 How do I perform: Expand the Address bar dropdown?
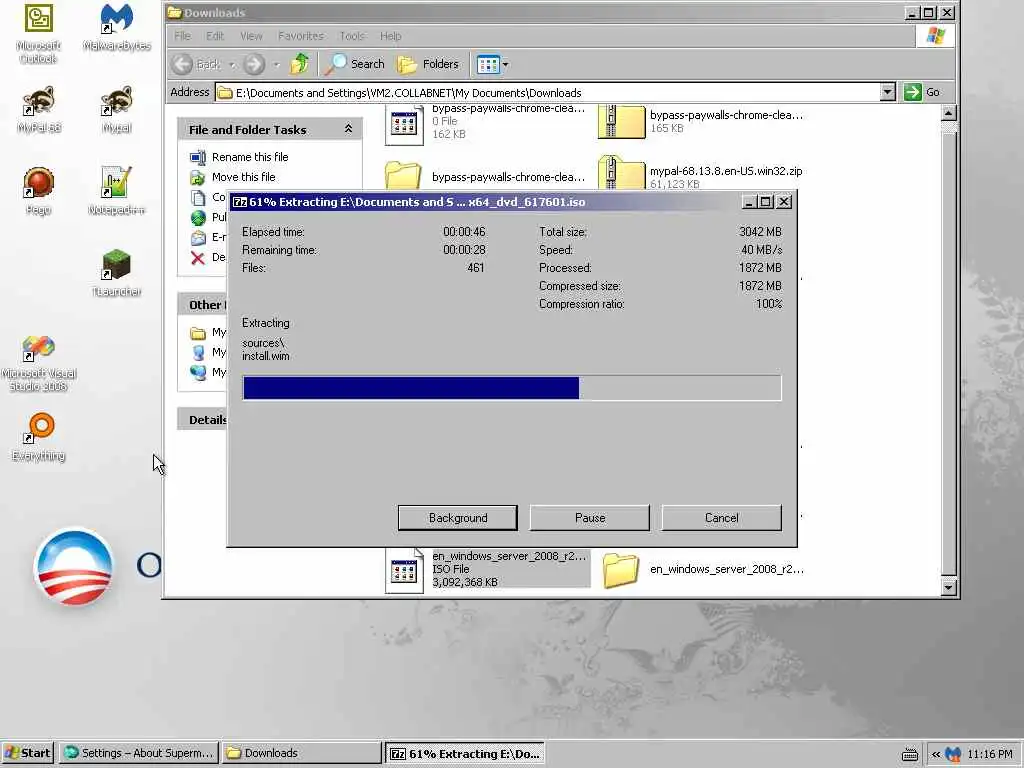887,92
